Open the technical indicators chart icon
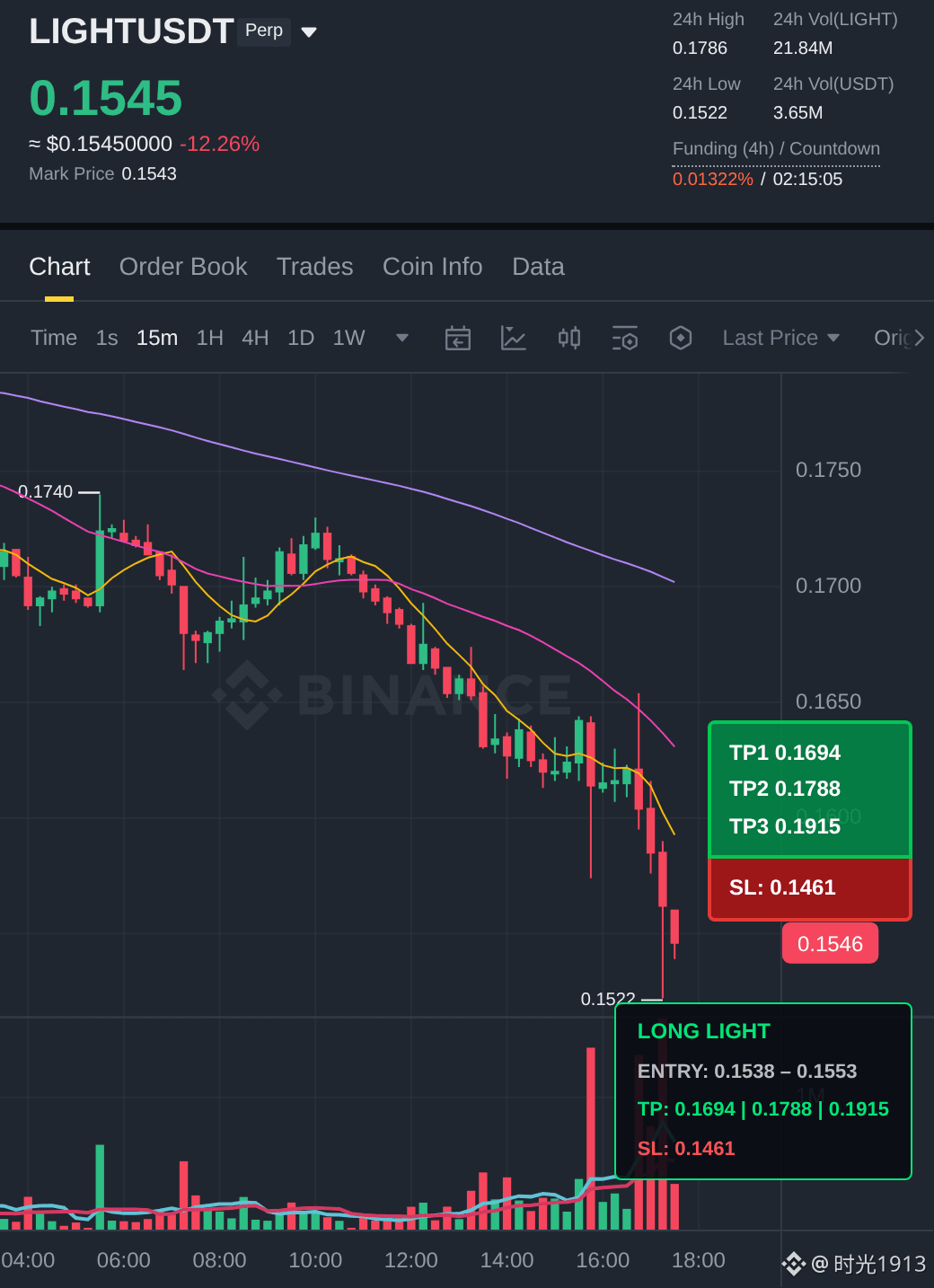This screenshot has height=1288, width=934. click(x=514, y=338)
